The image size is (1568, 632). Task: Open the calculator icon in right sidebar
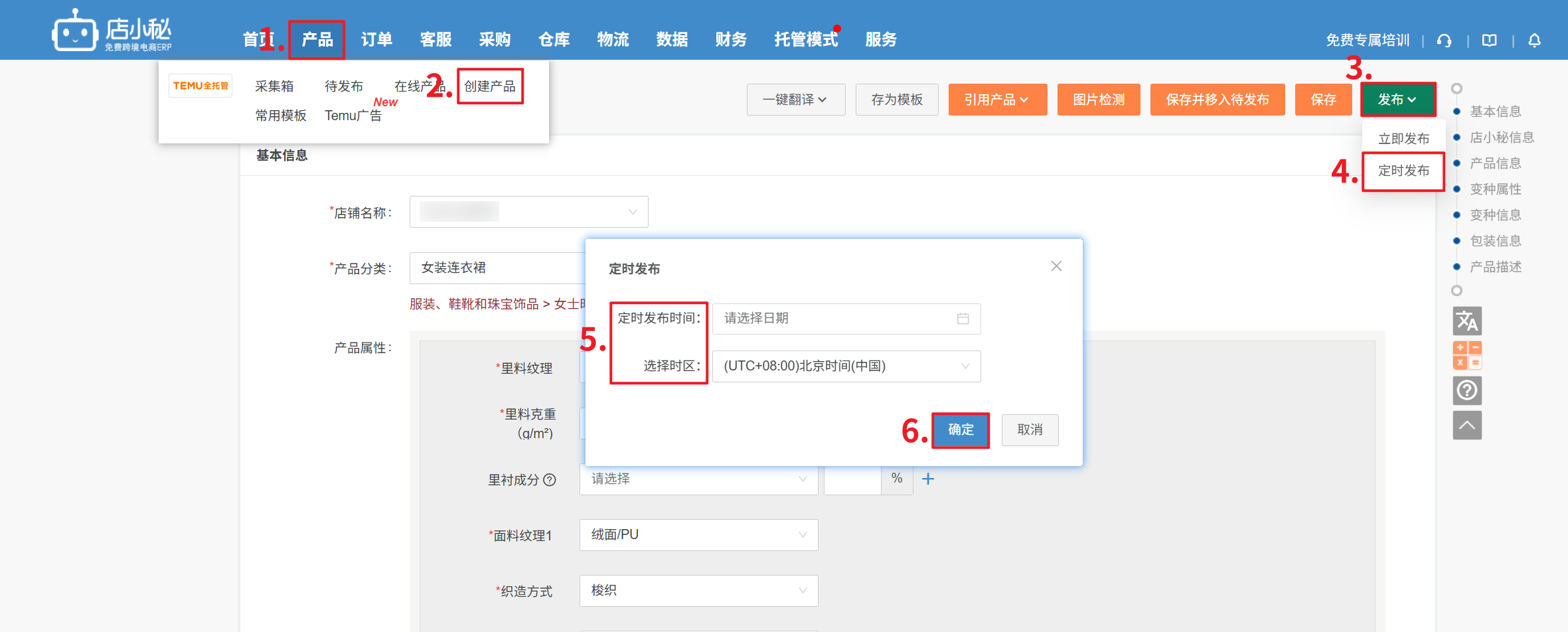pos(1466,356)
